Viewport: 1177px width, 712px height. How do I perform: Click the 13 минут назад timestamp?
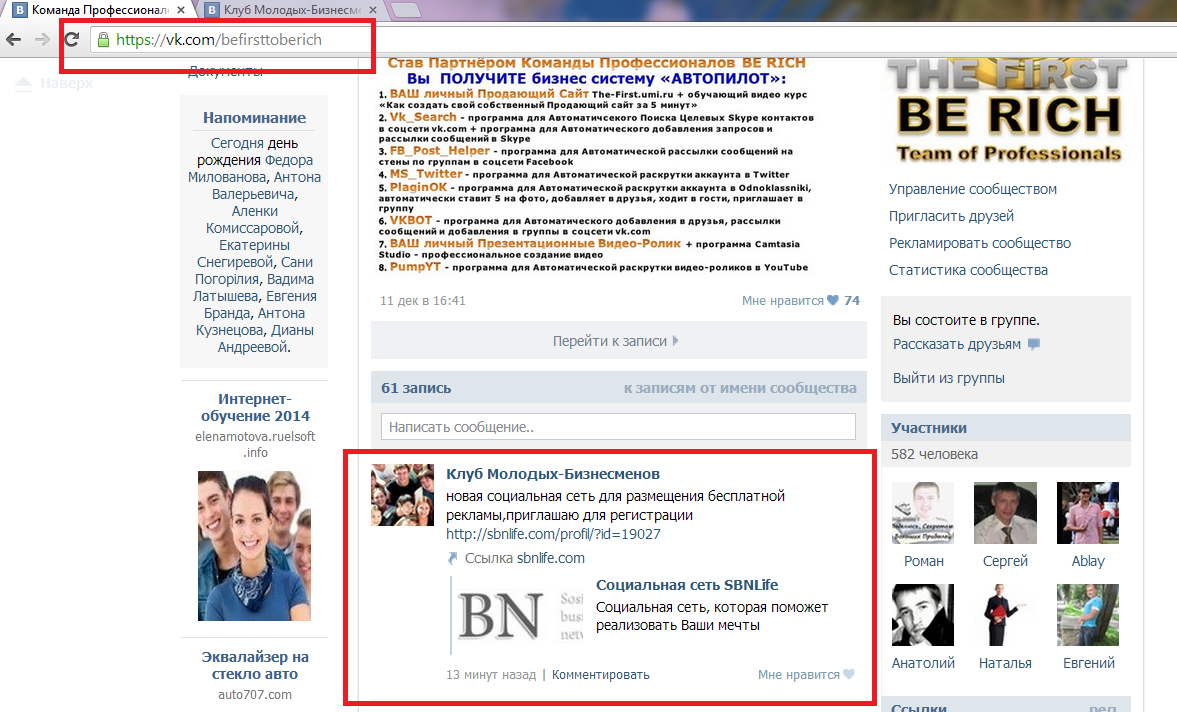tap(491, 674)
